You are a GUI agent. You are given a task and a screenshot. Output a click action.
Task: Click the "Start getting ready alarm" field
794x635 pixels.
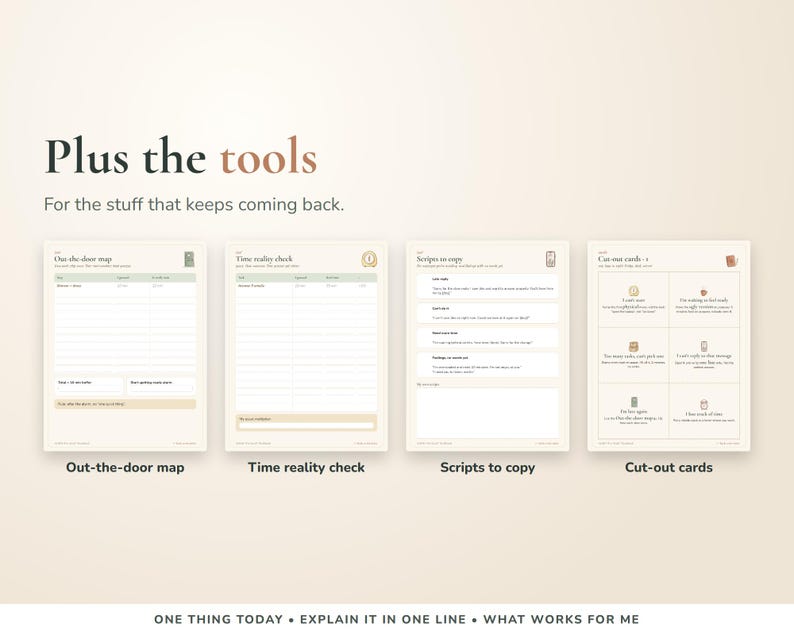161,386
